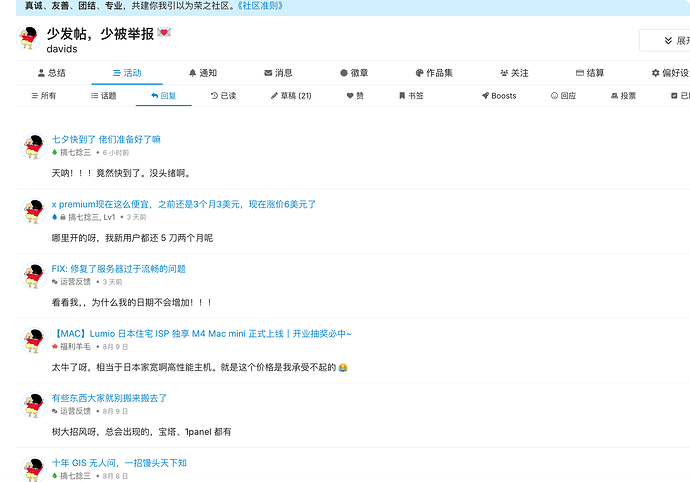Click 运营反馈 category under 有些东西 topic
Screen dimensions: 690x482
[x=71, y=412]
